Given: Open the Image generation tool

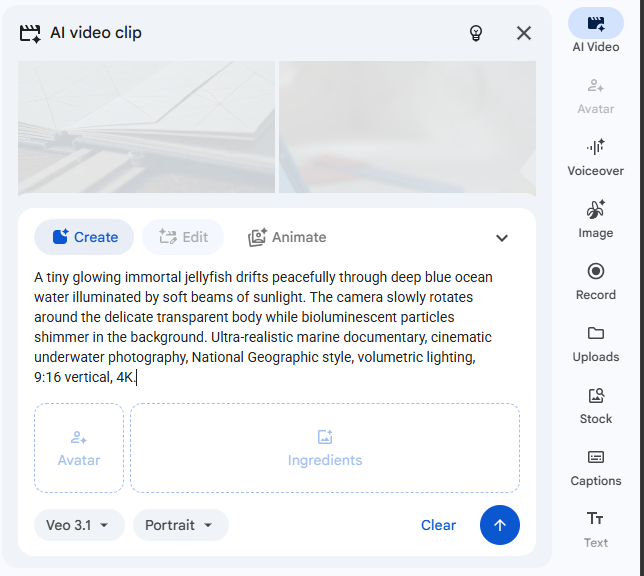Looking at the screenshot, I should click(x=596, y=219).
